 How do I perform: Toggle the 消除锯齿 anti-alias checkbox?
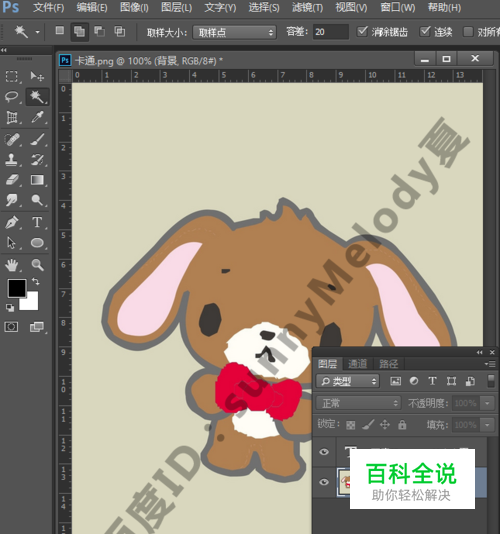point(362,32)
